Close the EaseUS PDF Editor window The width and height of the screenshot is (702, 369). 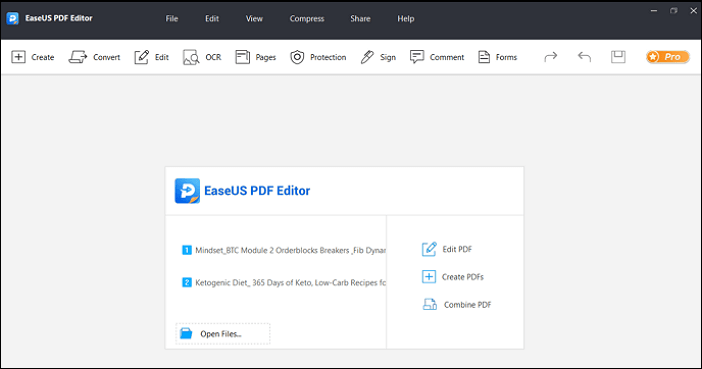tap(693, 11)
